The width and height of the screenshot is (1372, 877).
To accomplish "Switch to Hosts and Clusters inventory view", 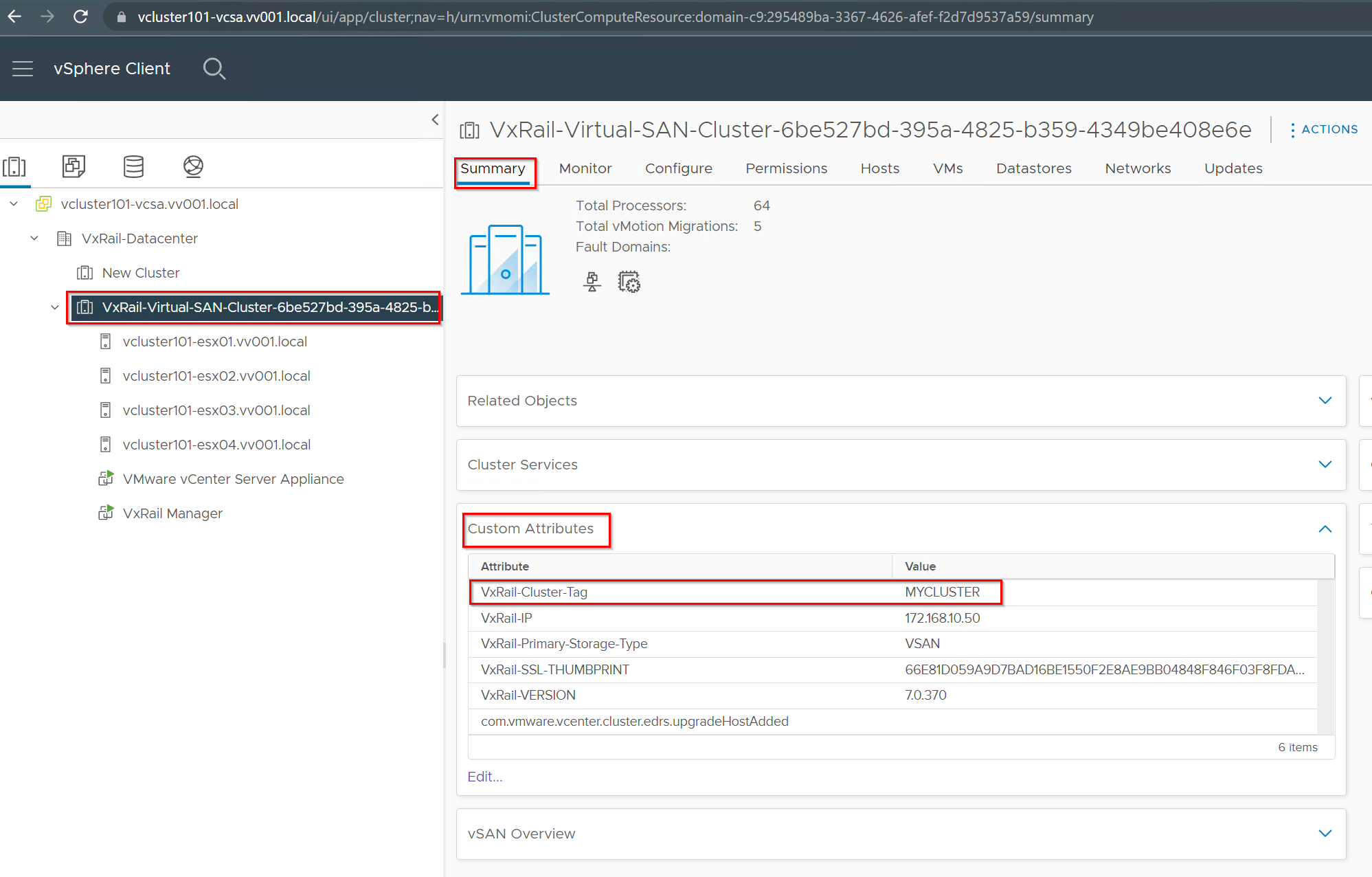I will point(14,166).
